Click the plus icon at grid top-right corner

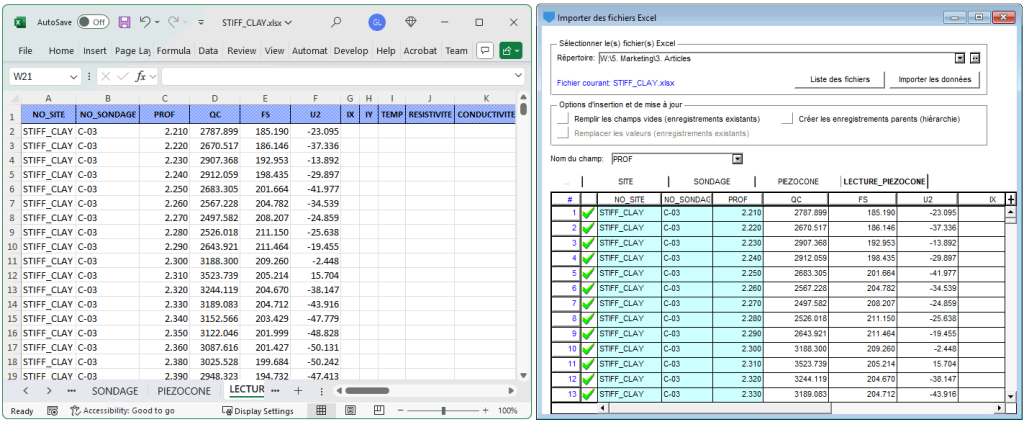pyautogui.click(x=1011, y=199)
